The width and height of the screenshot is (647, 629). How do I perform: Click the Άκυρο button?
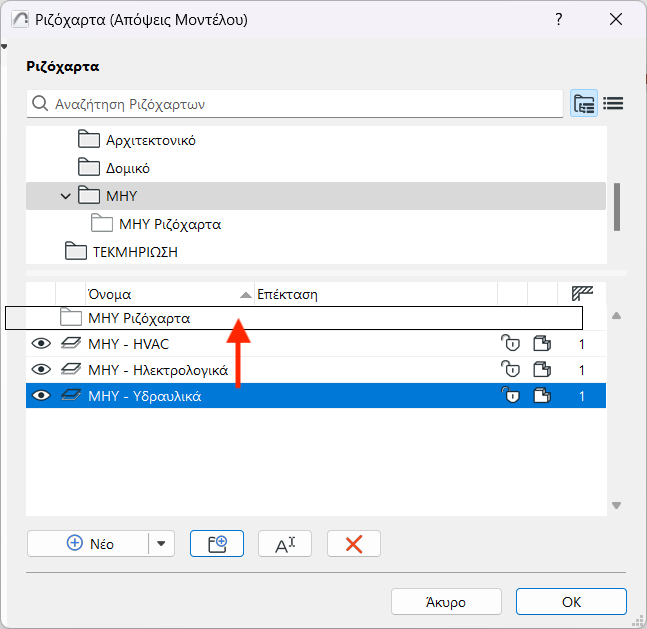tap(445, 602)
